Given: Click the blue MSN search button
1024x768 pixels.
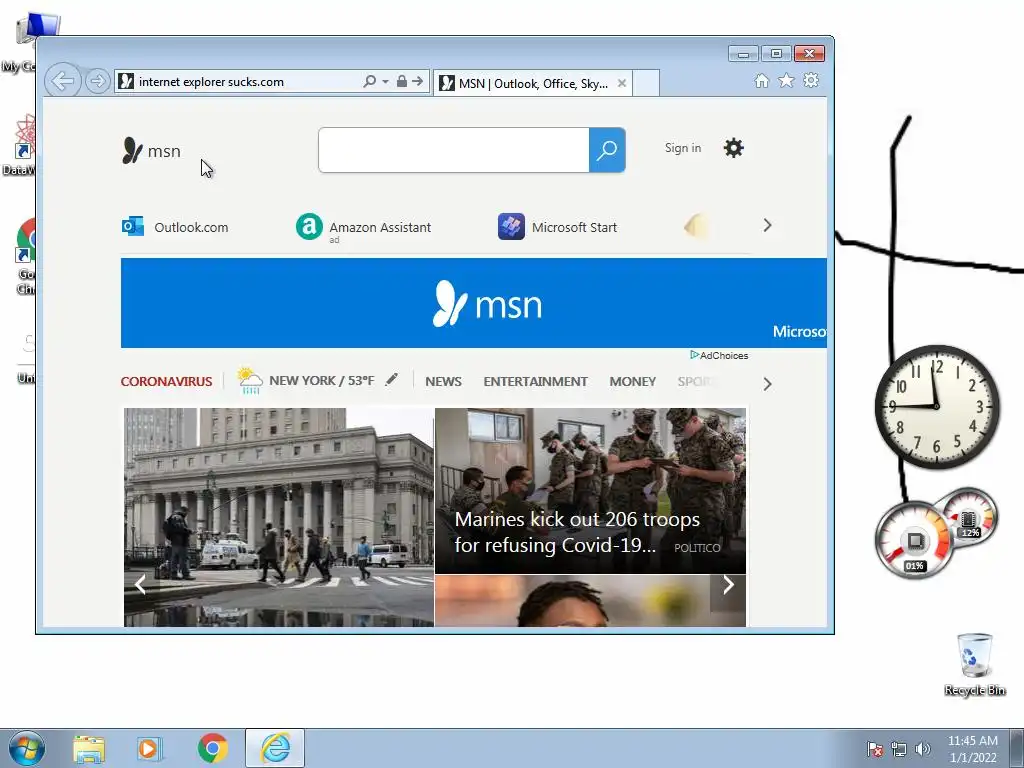Looking at the screenshot, I should click(x=607, y=150).
